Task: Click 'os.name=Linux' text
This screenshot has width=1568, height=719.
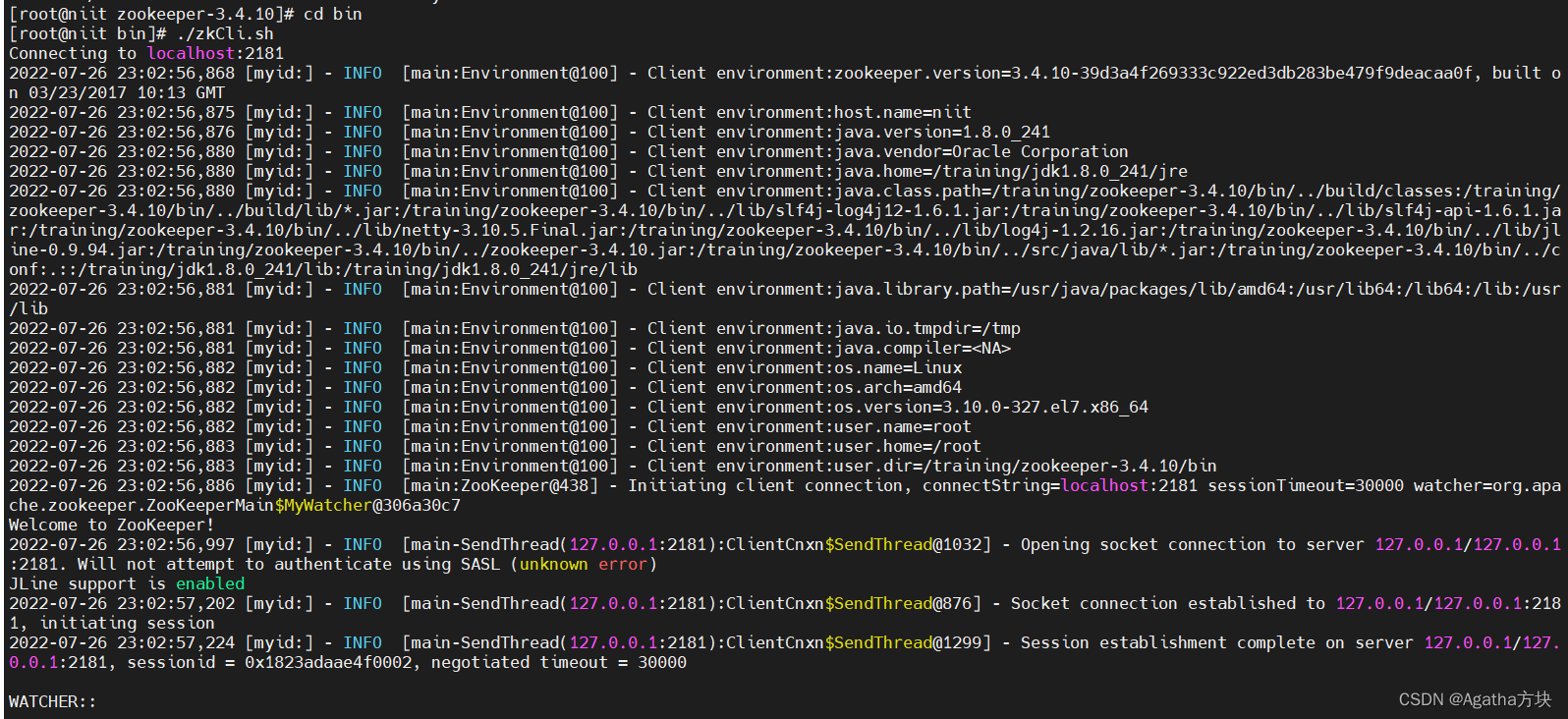Action: [x=898, y=367]
